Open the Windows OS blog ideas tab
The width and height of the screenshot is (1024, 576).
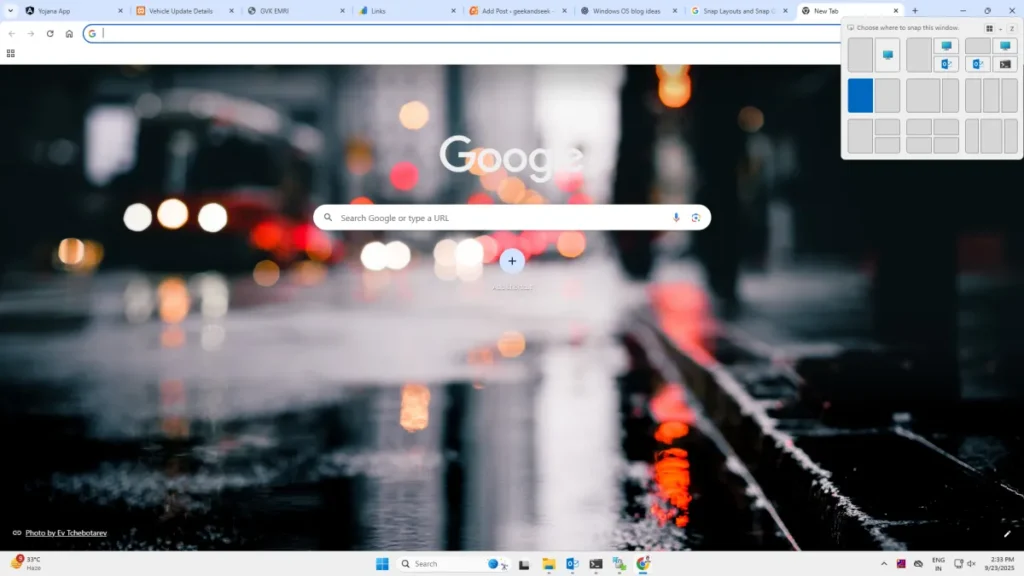point(627,11)
